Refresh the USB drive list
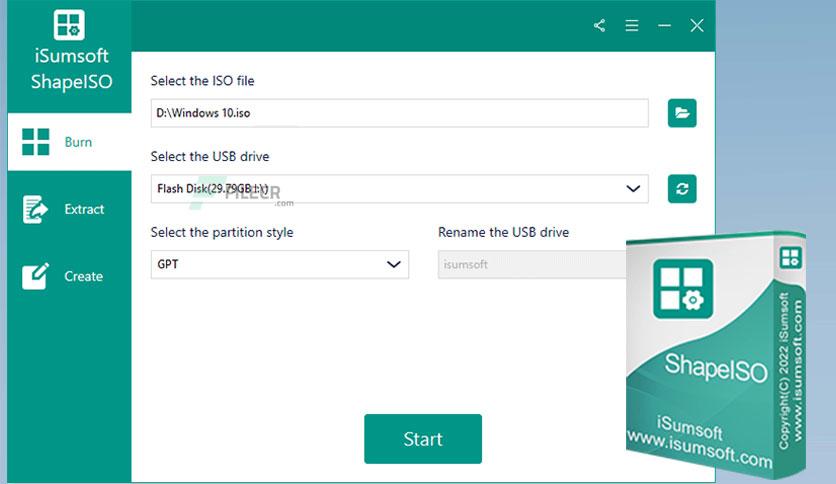Screen dimensions: 836x484 (x=682, y=189)
